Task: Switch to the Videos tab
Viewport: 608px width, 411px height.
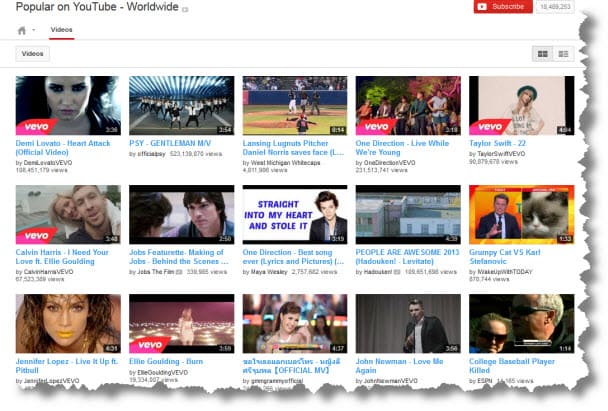Action: (61, 30)
